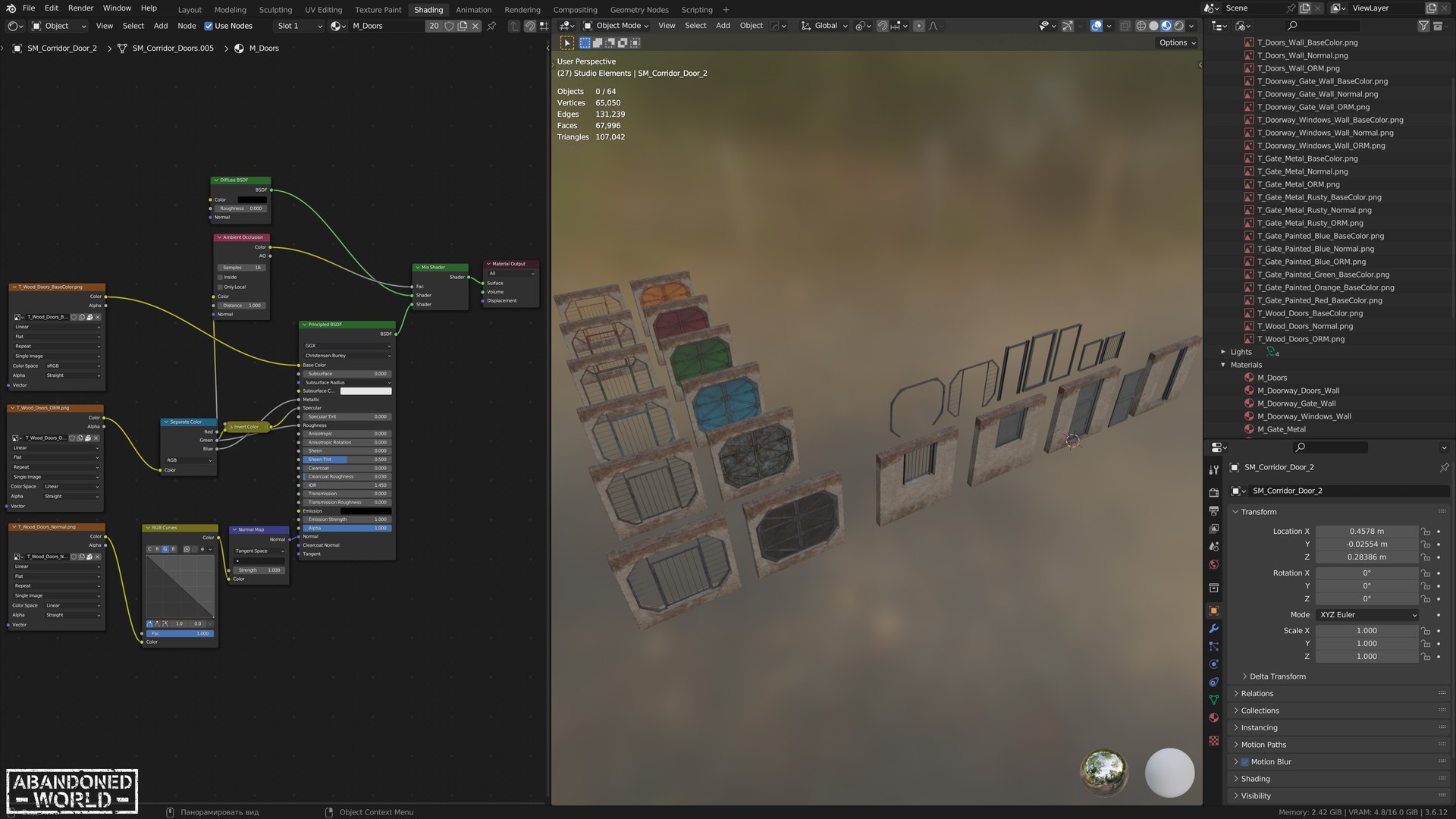Click the viewport Options button

[1176, 42]
